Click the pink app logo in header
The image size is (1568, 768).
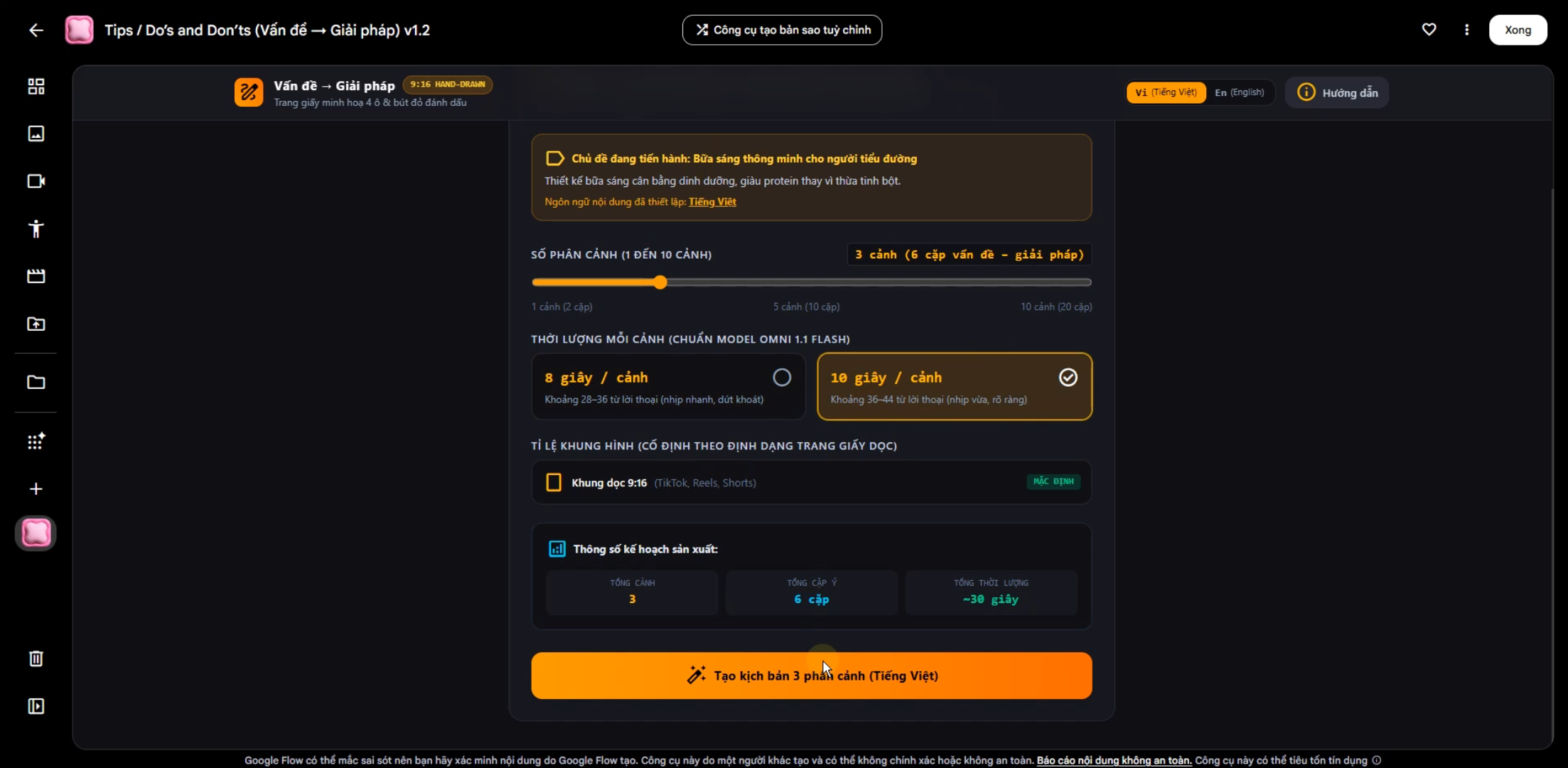coord(79,30)
